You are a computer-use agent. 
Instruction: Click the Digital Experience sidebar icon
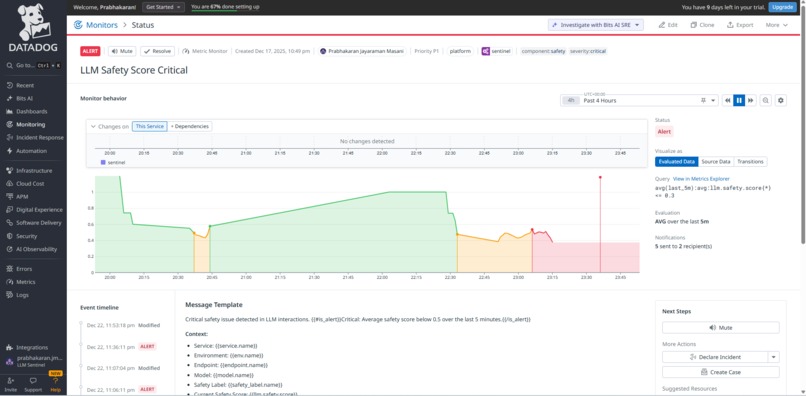(10, 210)
